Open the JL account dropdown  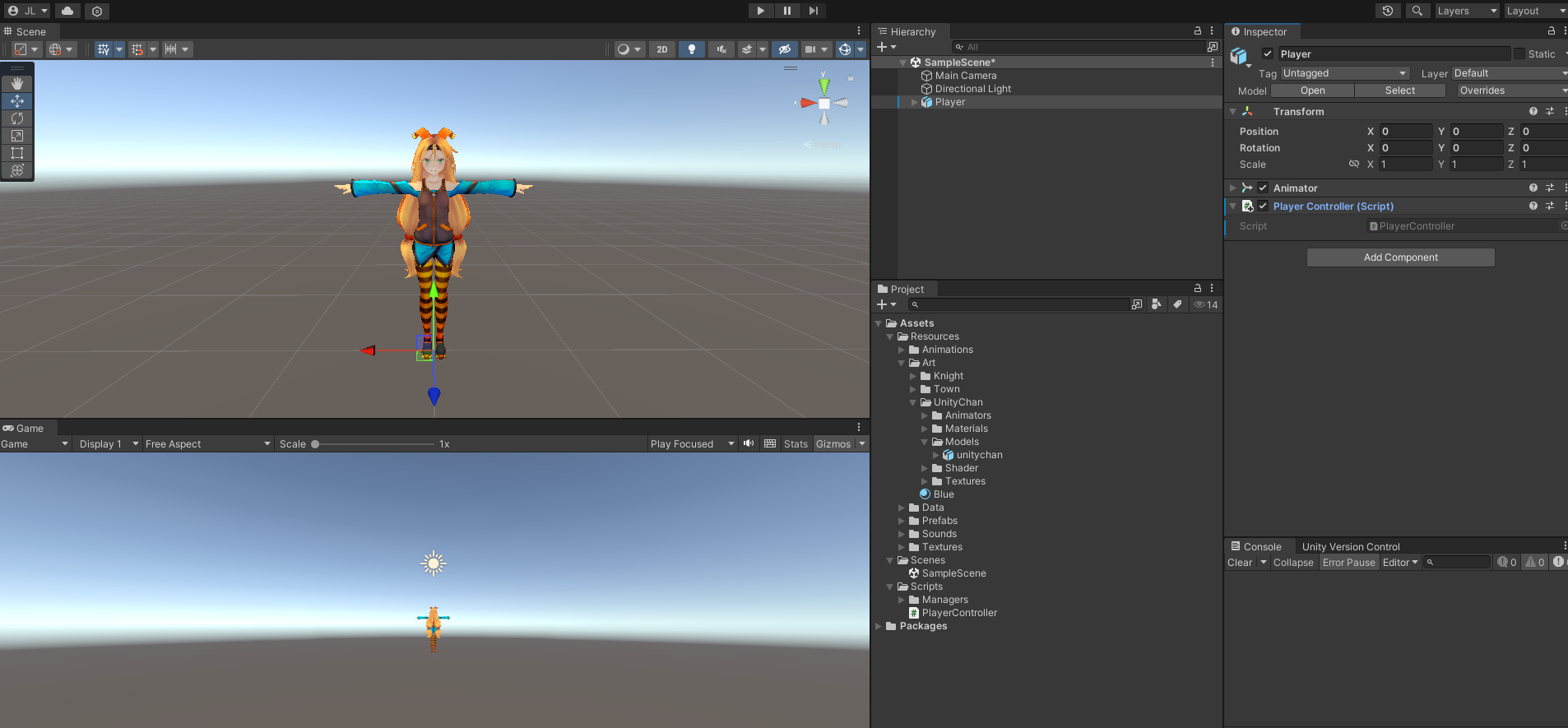[x=28, y=11]
